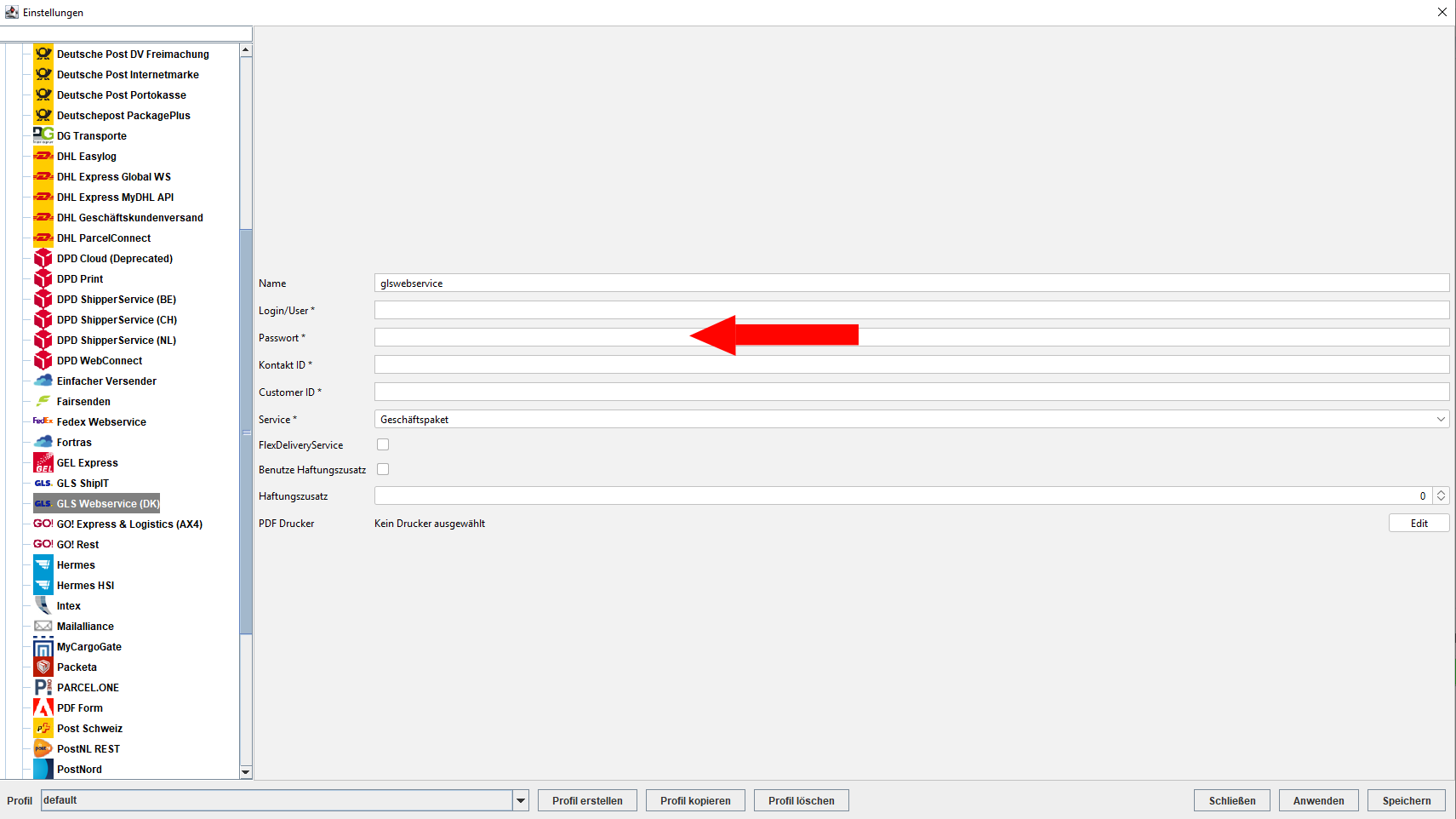Open the Profil dropdown arrow
Image resolution: width=1456 pixels, height=819 pixels.
(x=521, y=800)
